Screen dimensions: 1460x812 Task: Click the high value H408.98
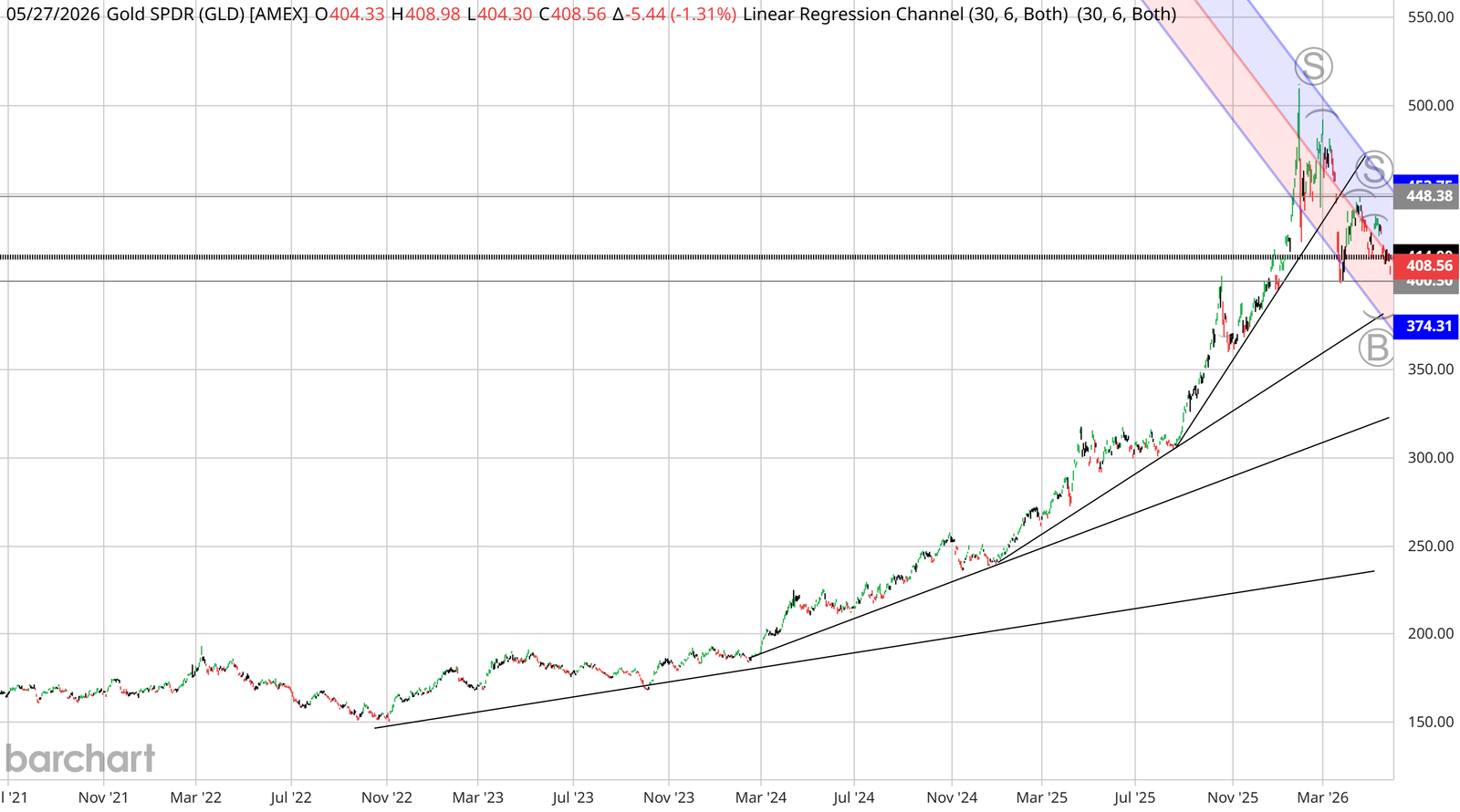pos(425,14)
